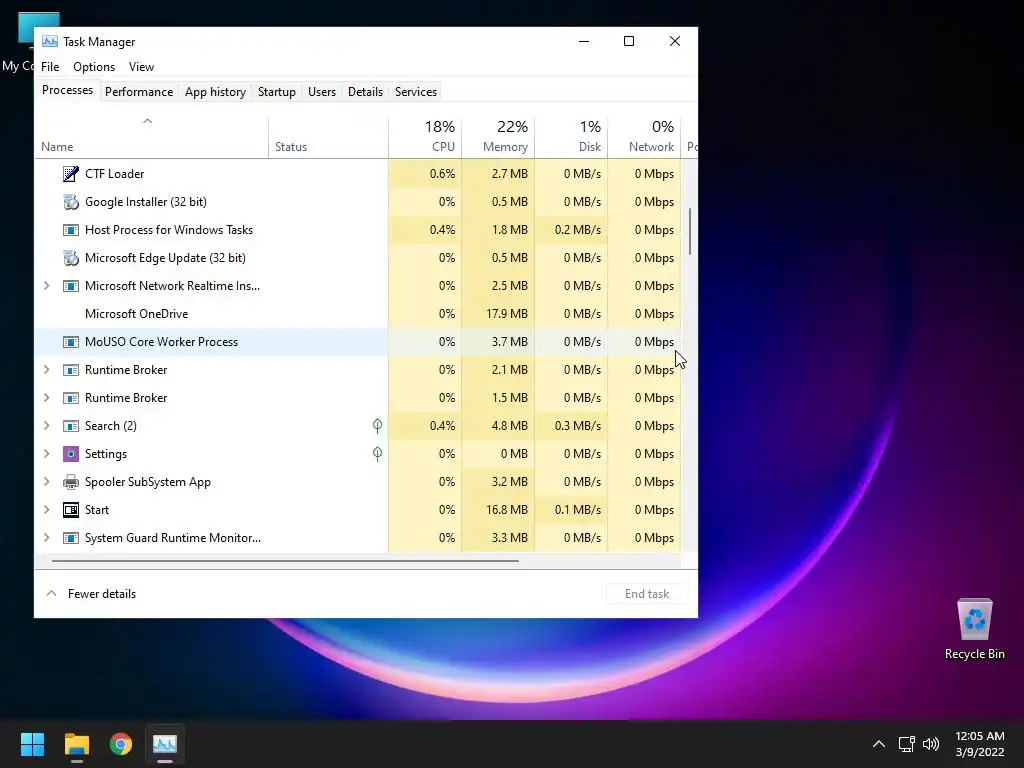Show hidden icons in system tray
This screenshot has height=768, width=1024.
[879, 744]
